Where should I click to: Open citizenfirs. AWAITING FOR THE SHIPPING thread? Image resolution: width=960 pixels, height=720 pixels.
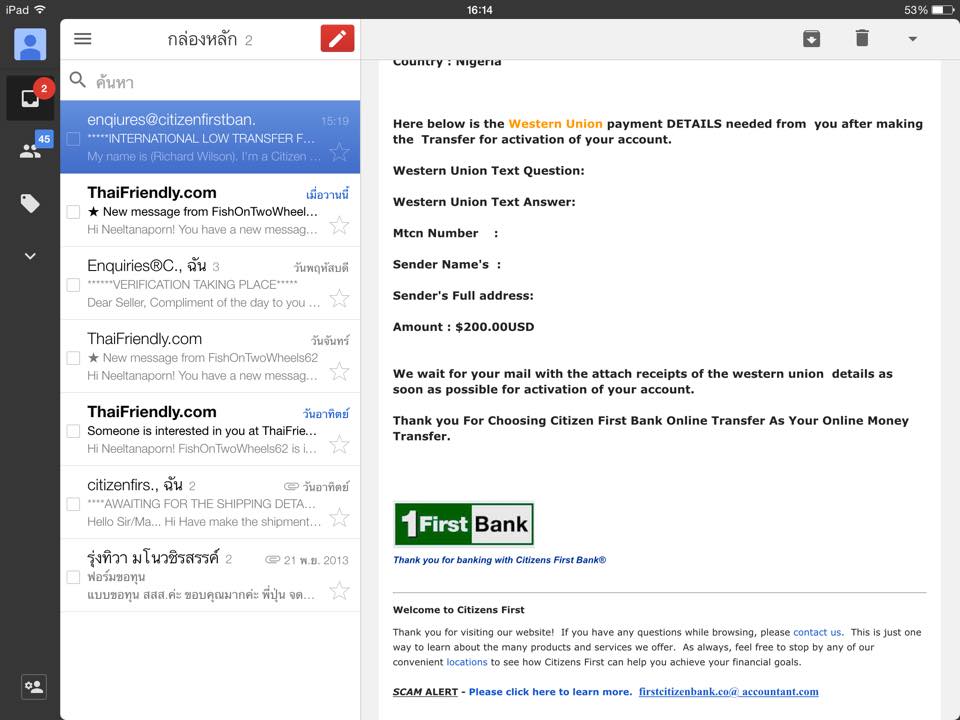(210, 502)
